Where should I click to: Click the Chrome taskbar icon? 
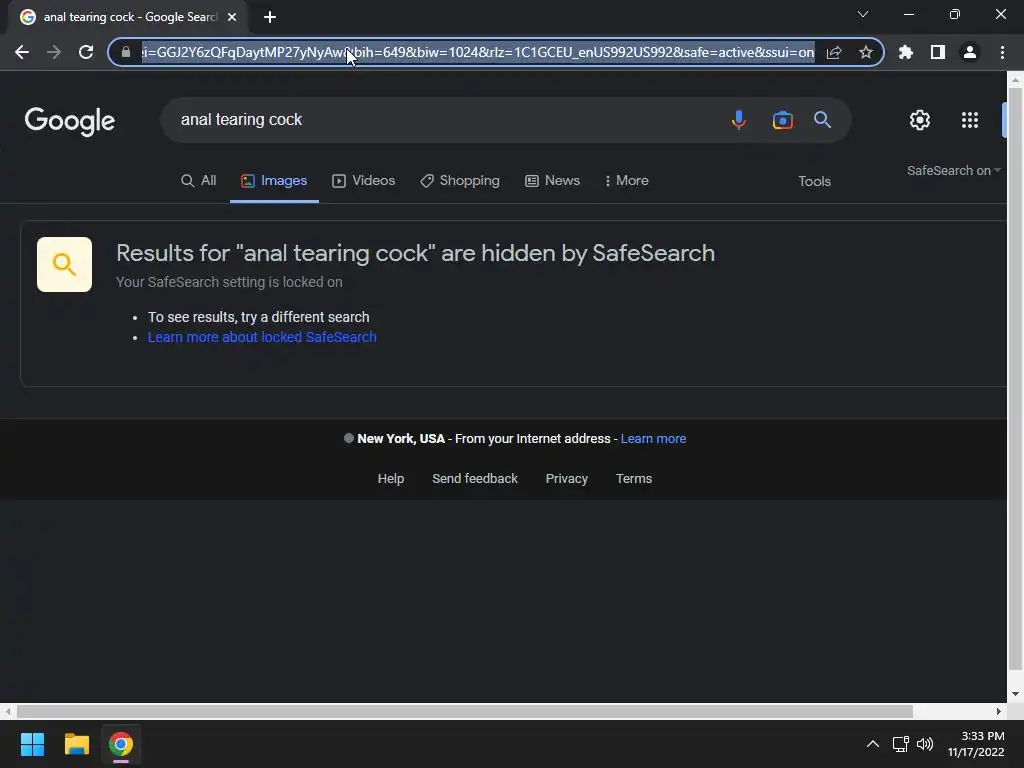click(x=121, y=744)
